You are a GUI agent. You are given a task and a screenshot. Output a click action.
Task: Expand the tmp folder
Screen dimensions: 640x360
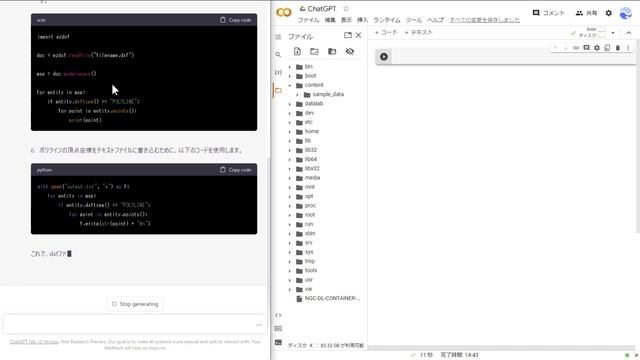[x=290, y=262]
